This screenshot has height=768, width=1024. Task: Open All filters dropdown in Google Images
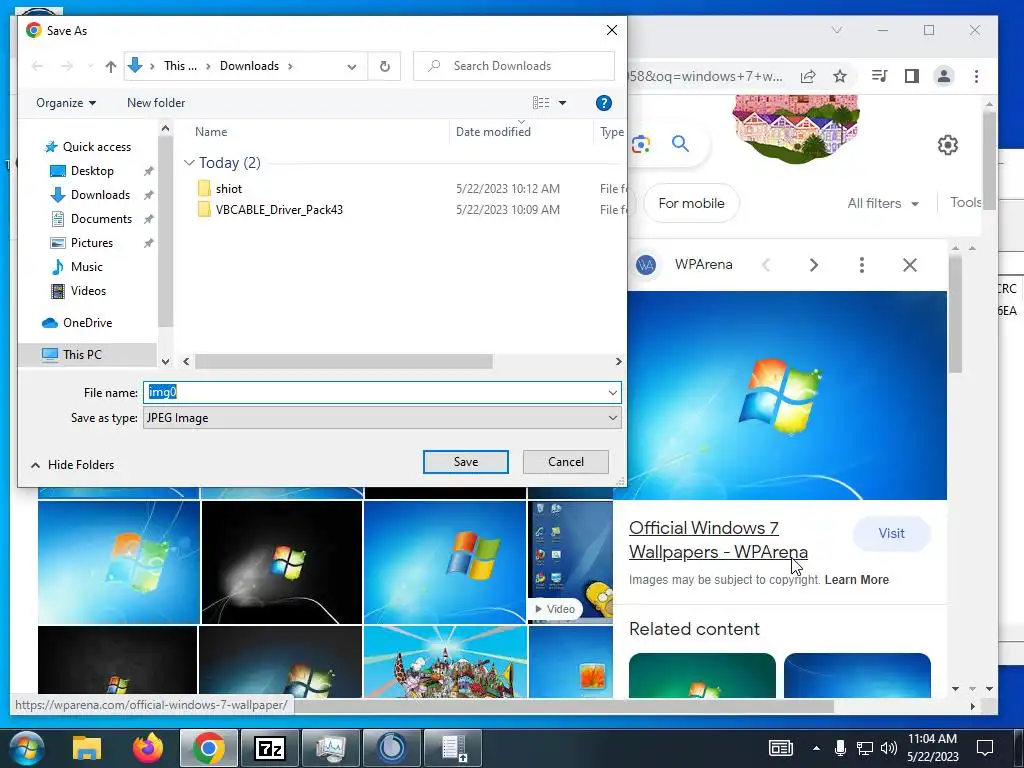[883, 203]
